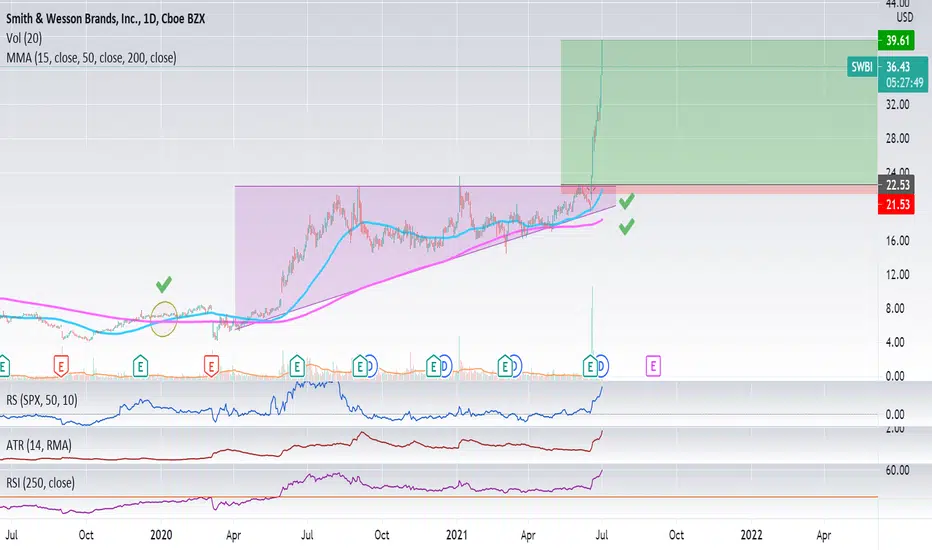The image size is (932, 550).
Task: Click the 16.00 price axis label
Action: (897, 240)
